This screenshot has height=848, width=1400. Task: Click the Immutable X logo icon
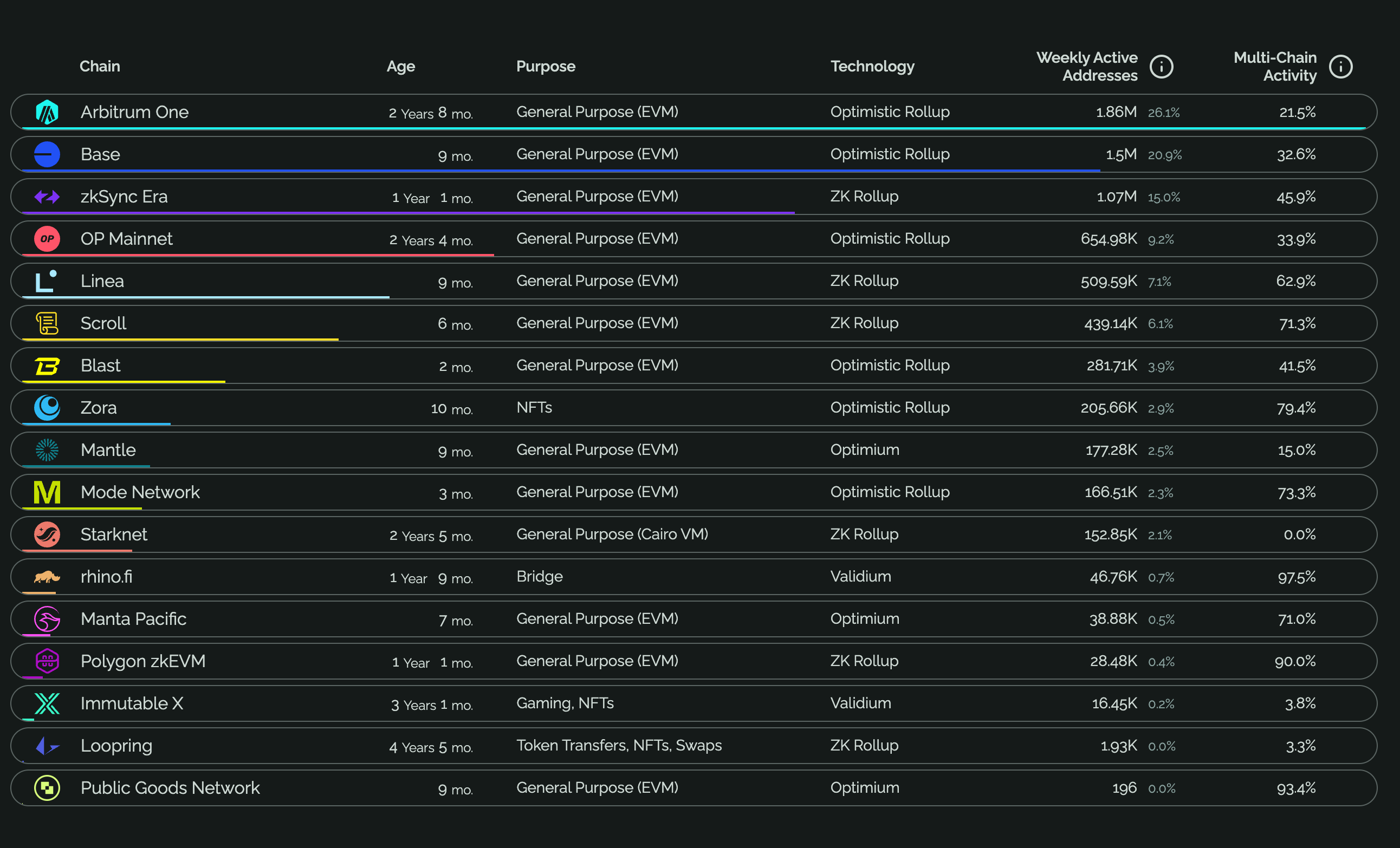[x=47, y=703]
